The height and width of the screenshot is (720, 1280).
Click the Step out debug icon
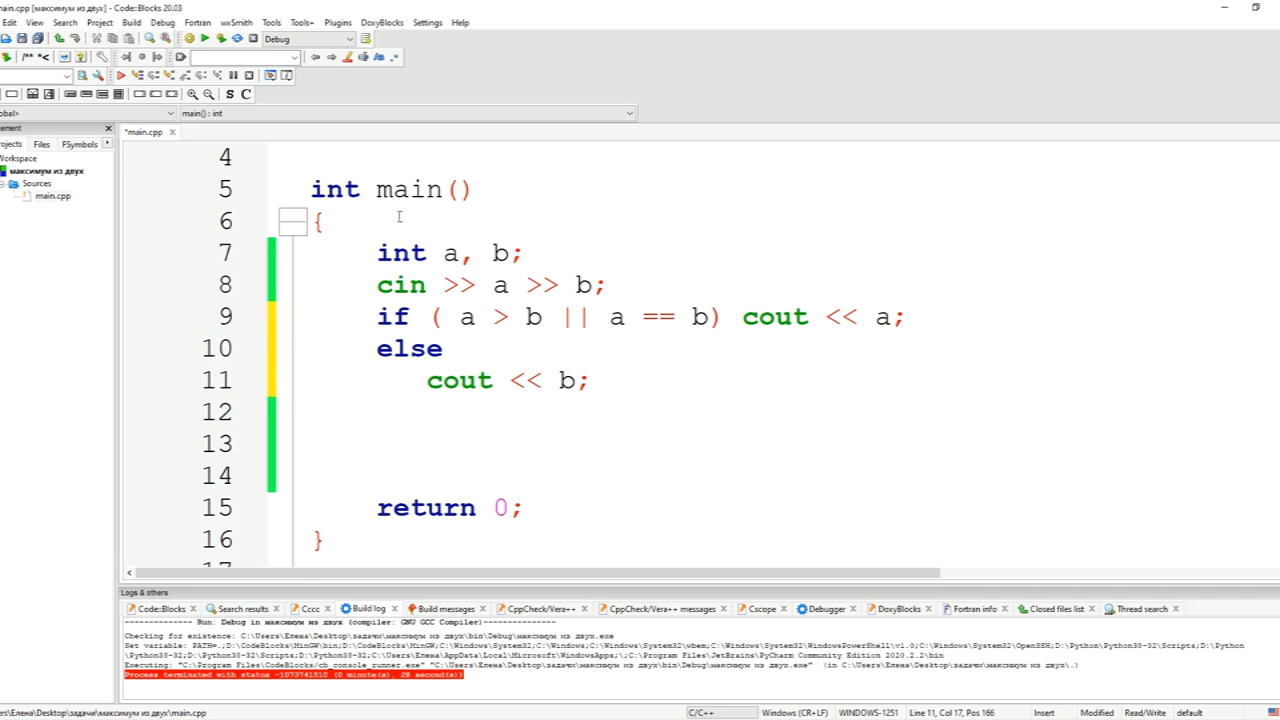pyautogui.click(x=185, y=75)
